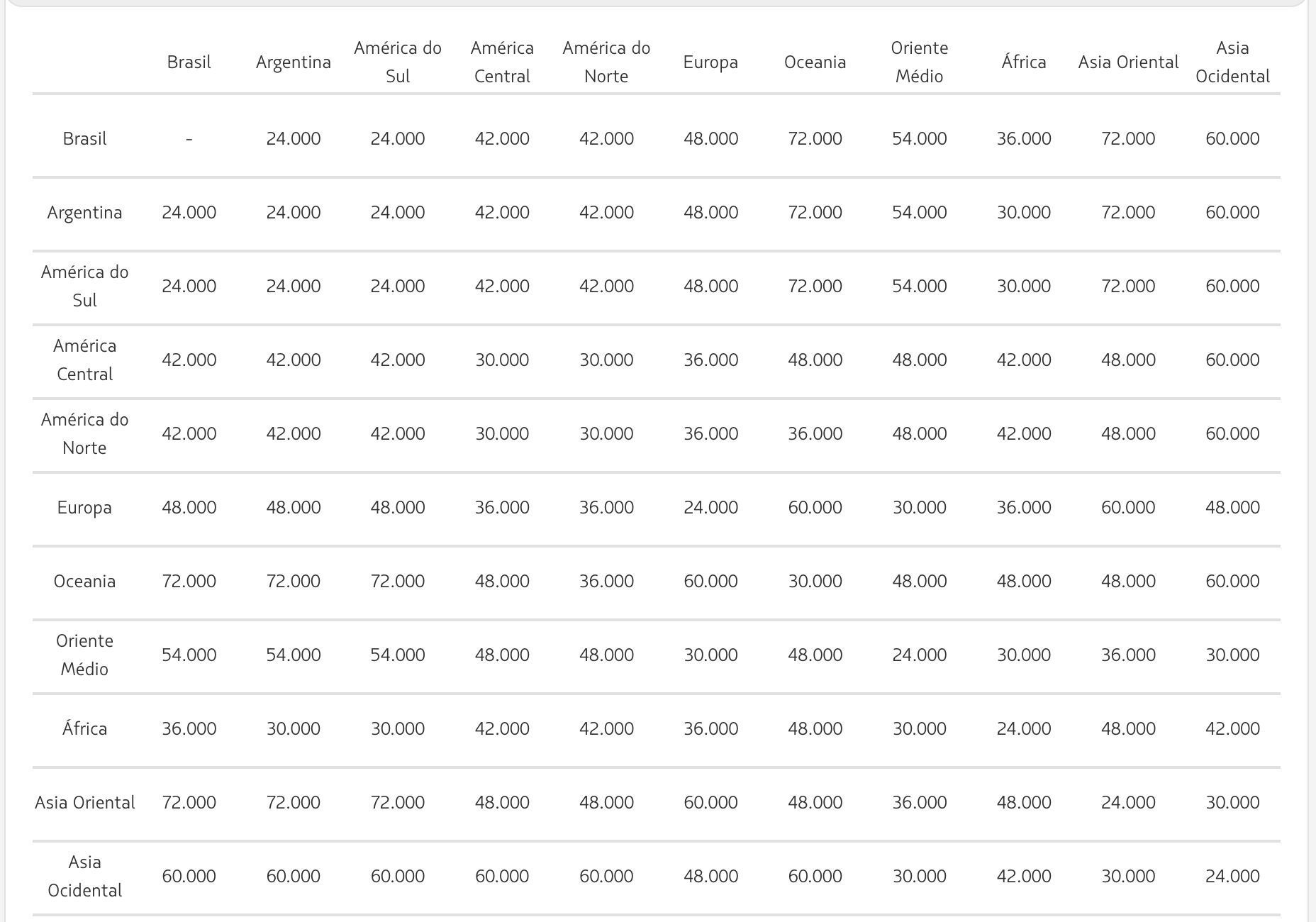Image resolution: width=1316 pixels, height=922 pixels.
Task: Select Oceania to Oceania value 30.000
Action: 815,582
